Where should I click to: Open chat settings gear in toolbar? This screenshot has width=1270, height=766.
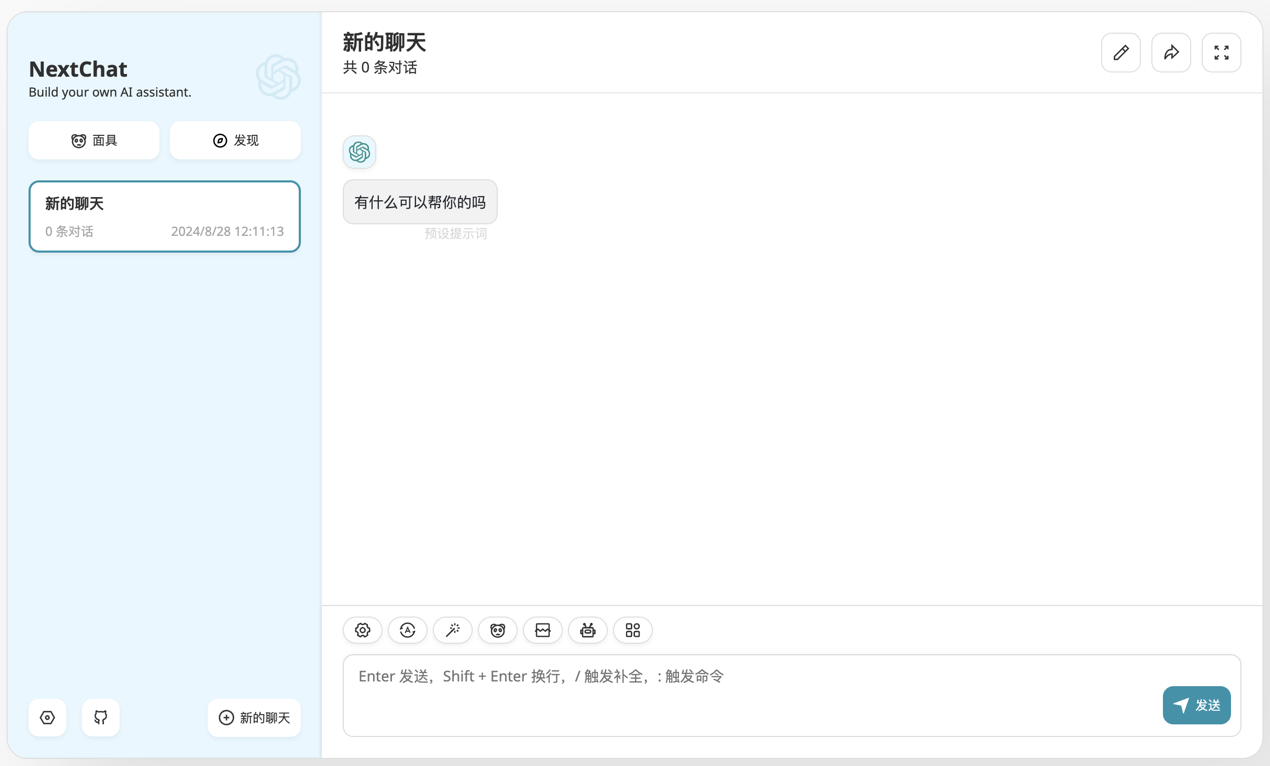click(x=362, y=630)
